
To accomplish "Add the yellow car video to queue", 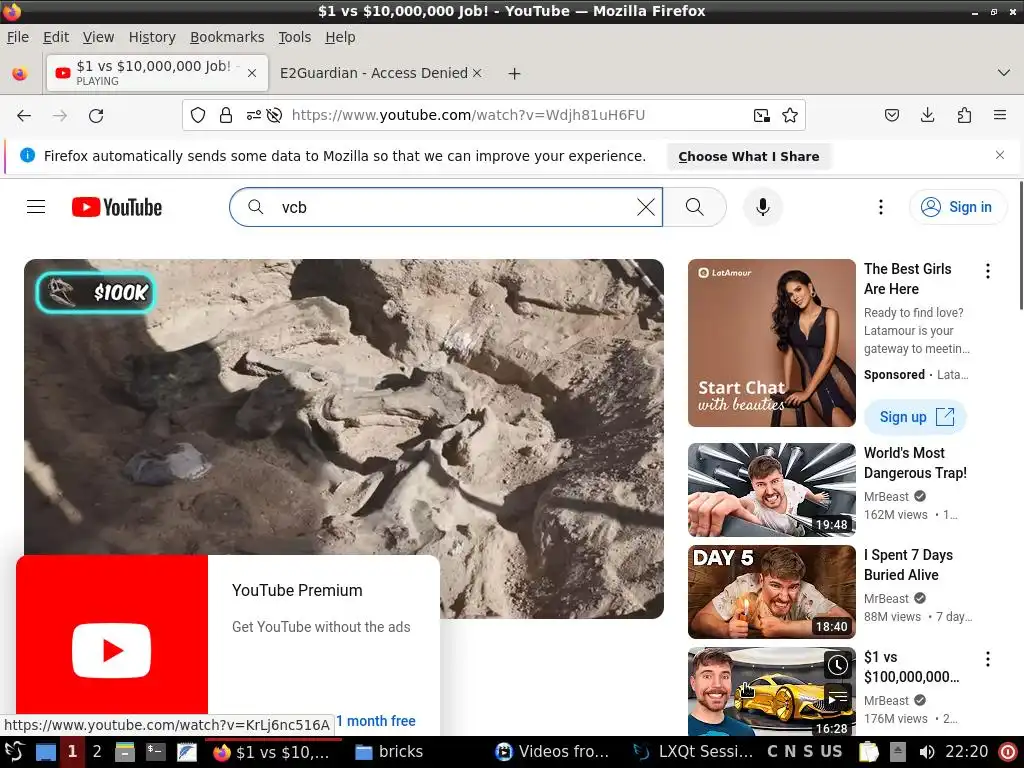I will (x=838, y=698).
